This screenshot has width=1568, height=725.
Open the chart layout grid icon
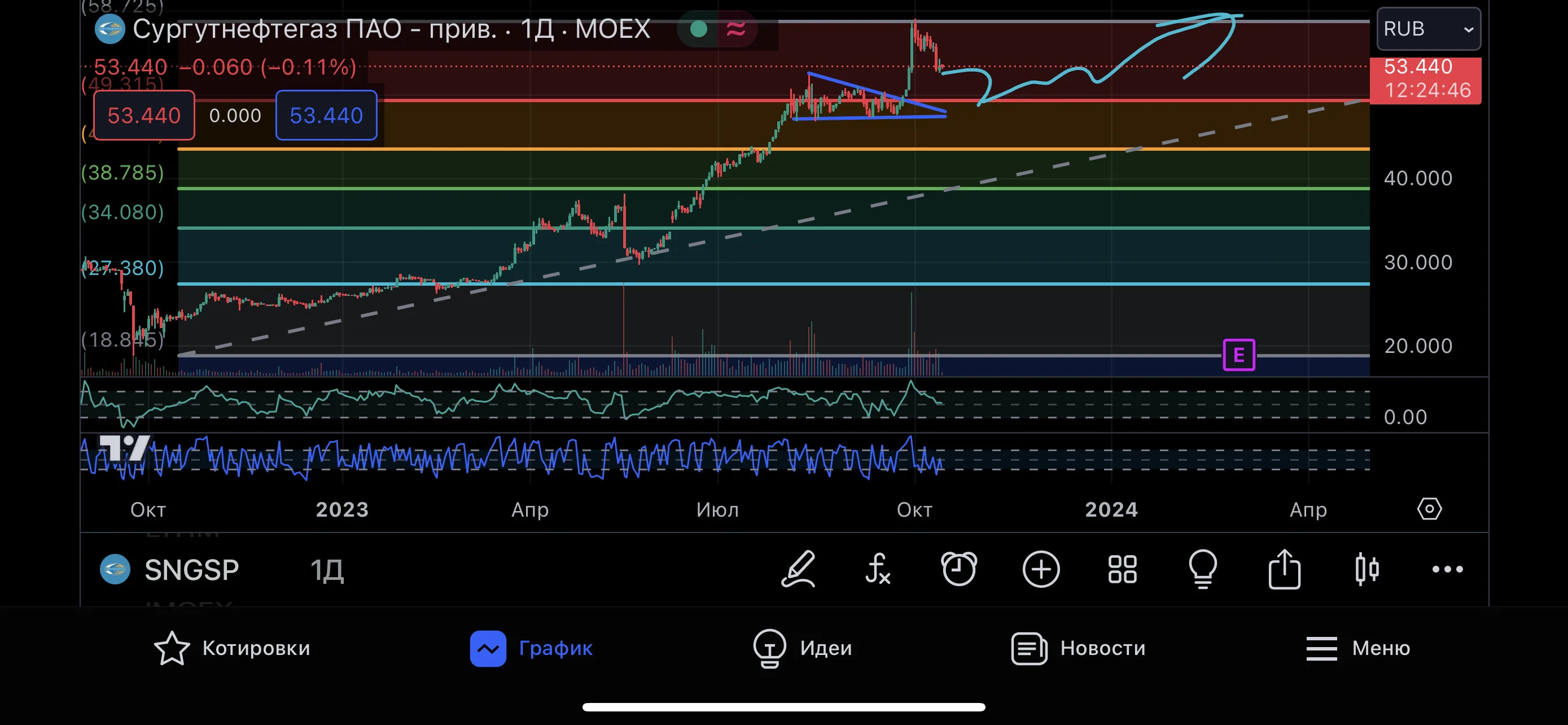tap(1123, 569)
